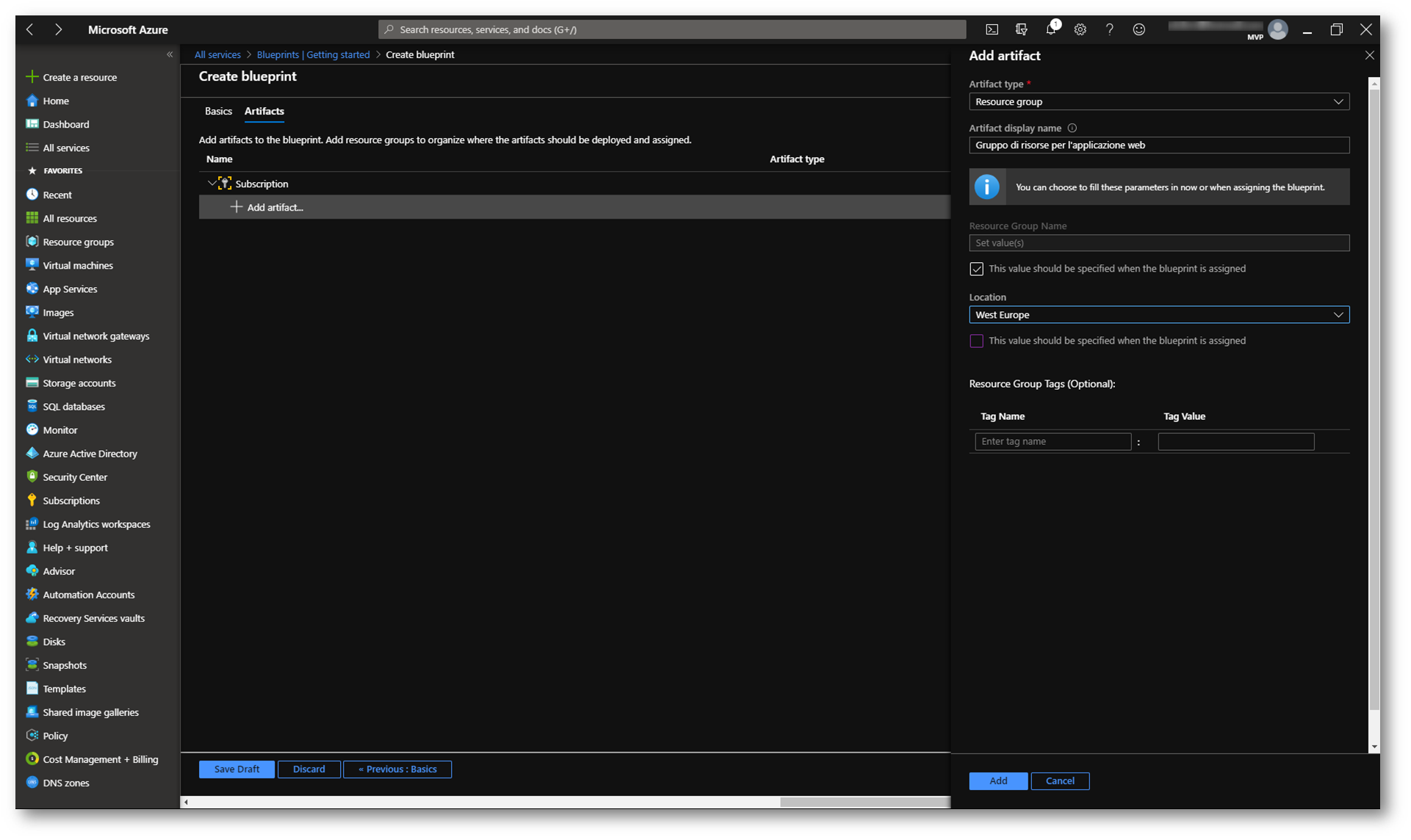Open Log Analytics workspaces in sidebar
Viewport: 1411px width, 840px height.
[96, 524]
